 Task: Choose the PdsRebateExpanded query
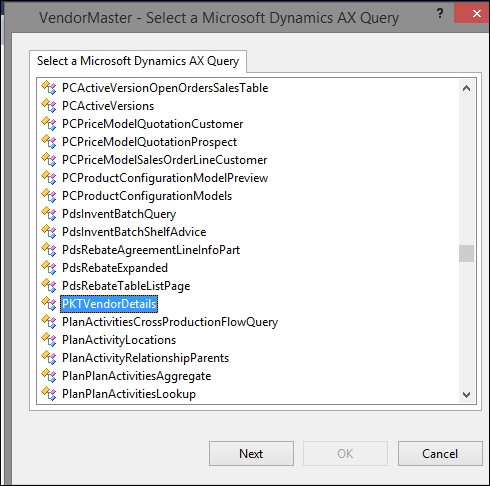115,268
